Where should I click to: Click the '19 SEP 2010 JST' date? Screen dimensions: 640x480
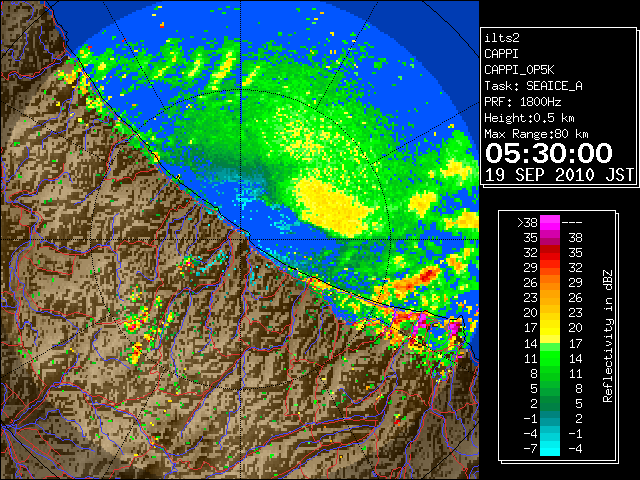[x=559, y=175]
